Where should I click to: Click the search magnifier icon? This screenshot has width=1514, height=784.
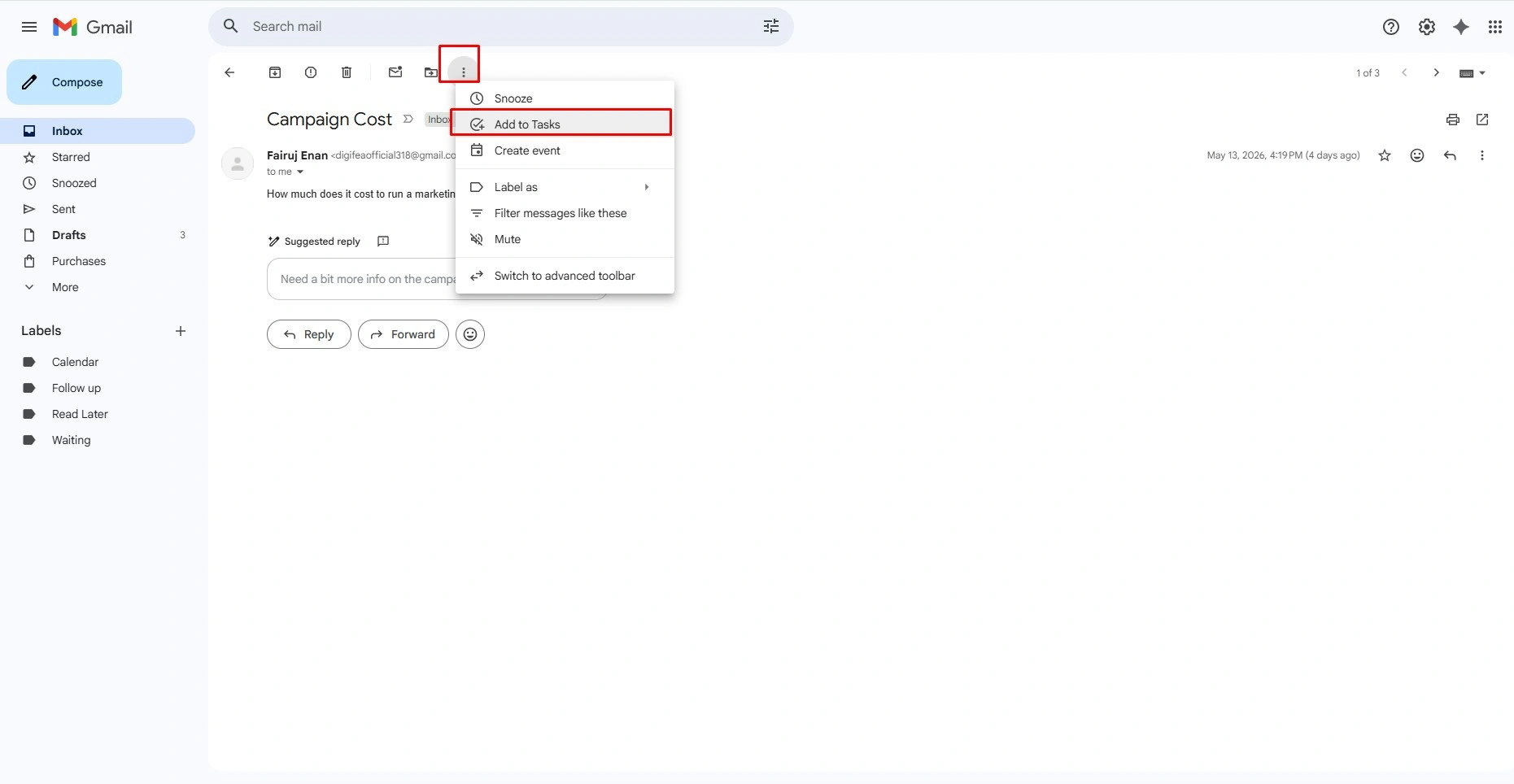tap(231, 26)
